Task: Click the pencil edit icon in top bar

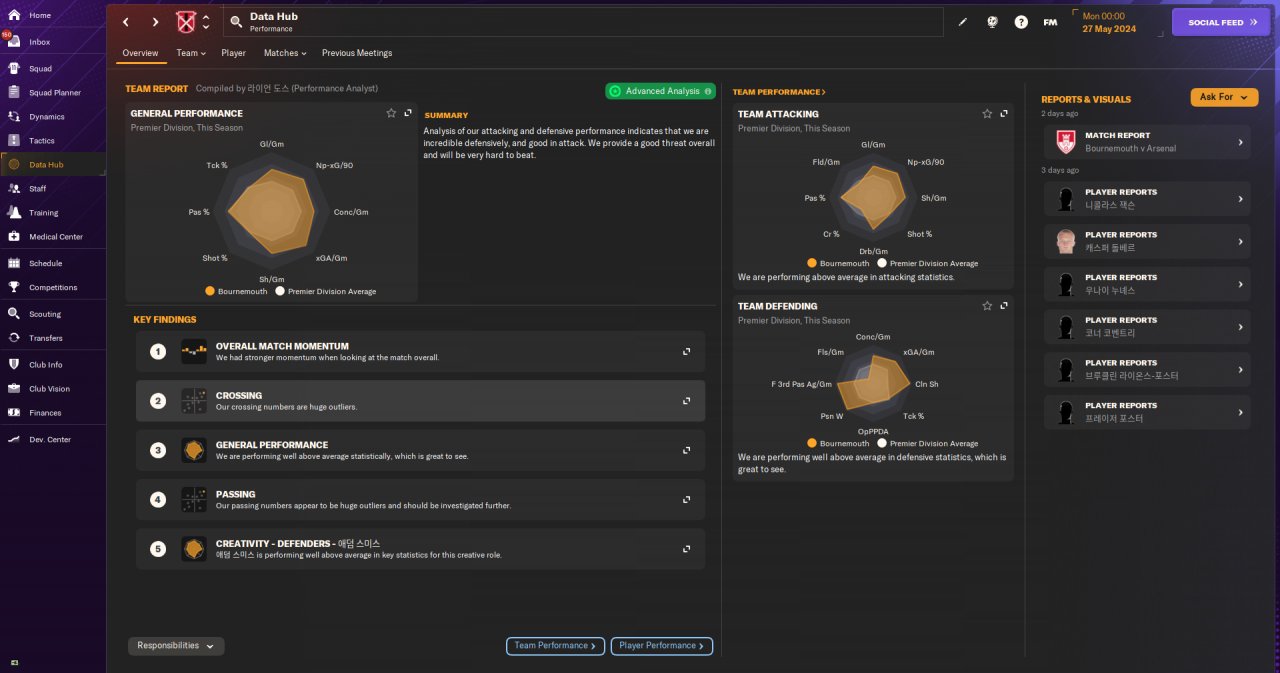Action: [x=963, y=22]
